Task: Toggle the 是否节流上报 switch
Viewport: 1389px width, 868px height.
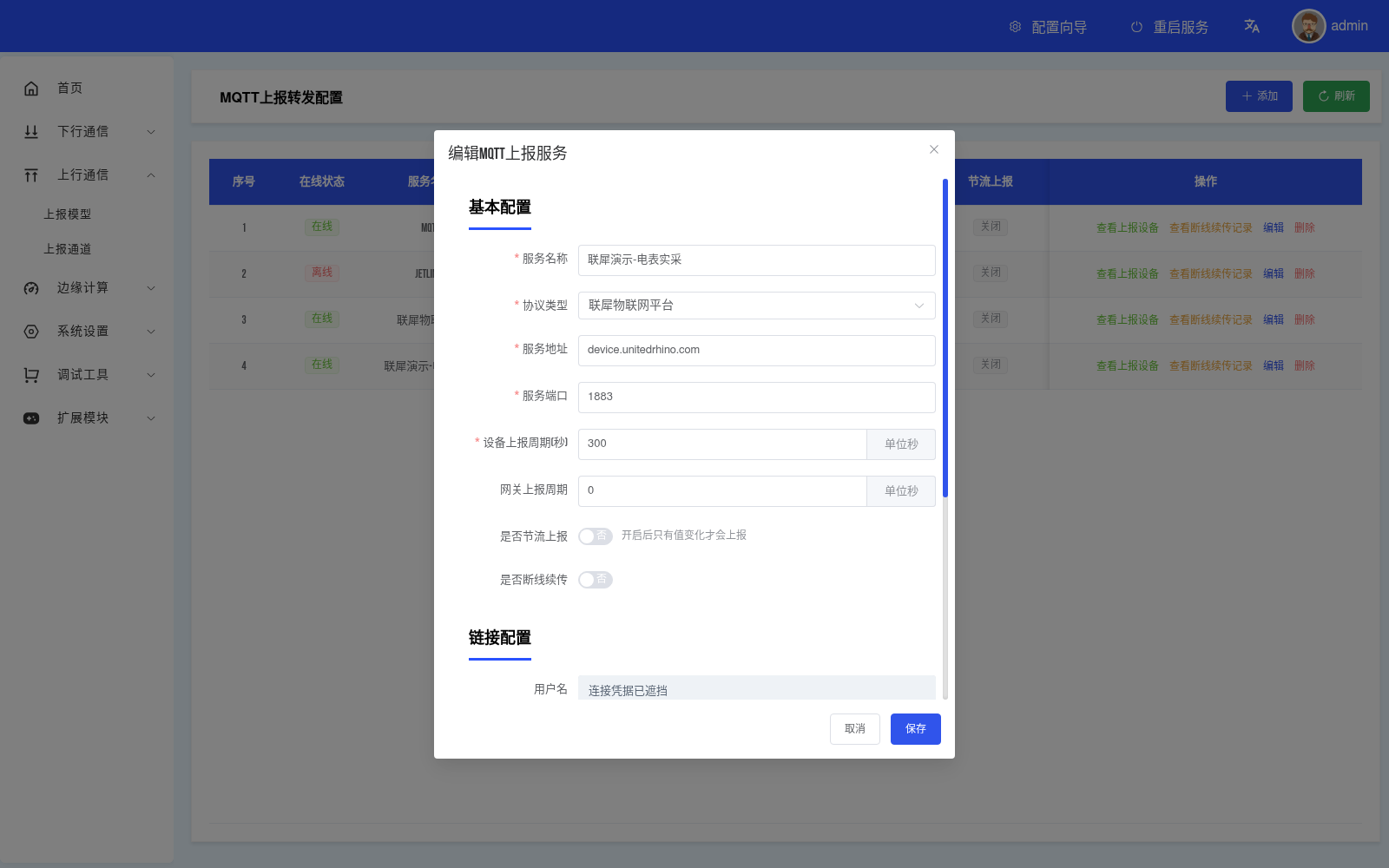Action: (596, 536)
